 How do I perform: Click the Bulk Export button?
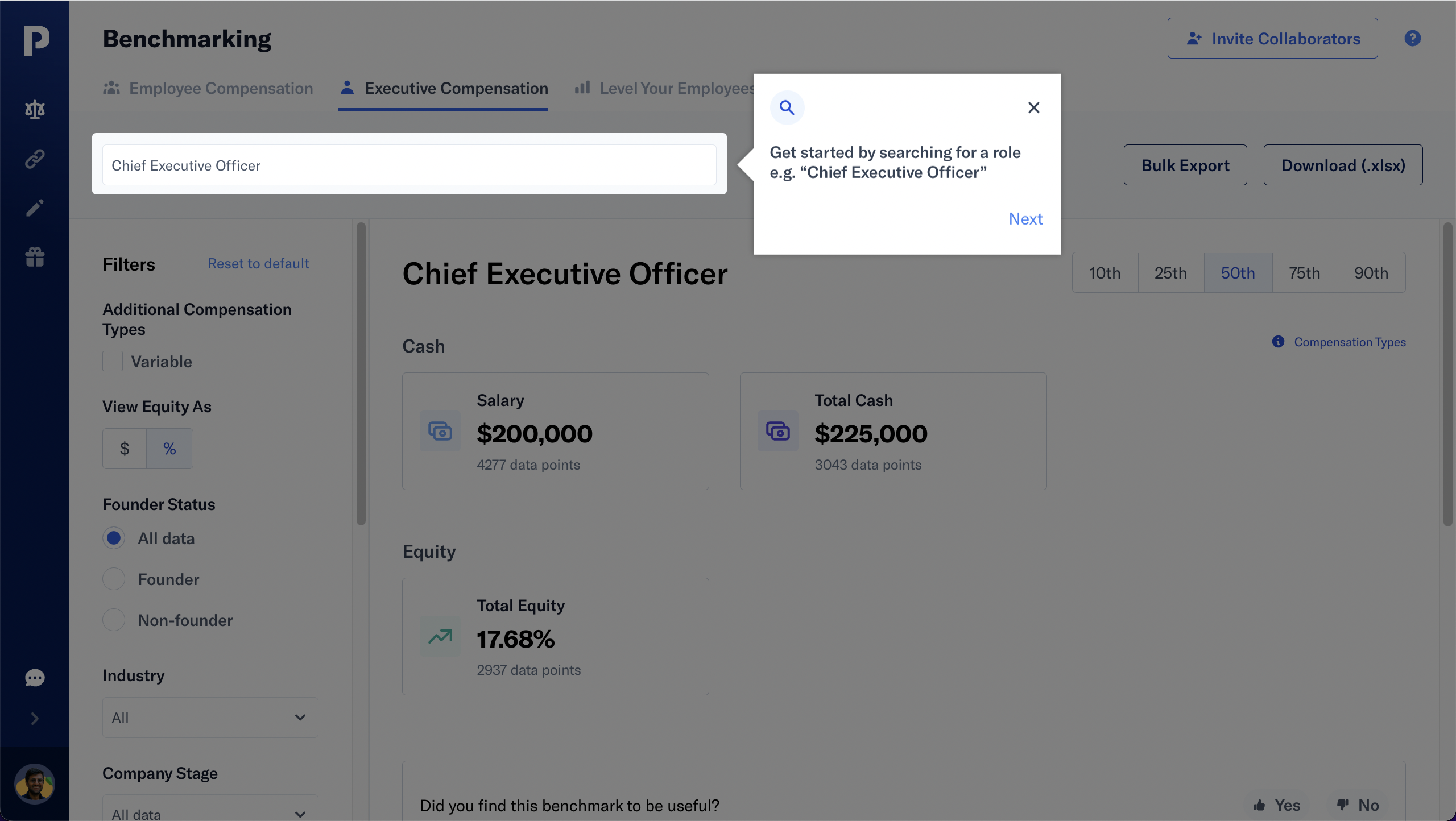pos(1185,165)
